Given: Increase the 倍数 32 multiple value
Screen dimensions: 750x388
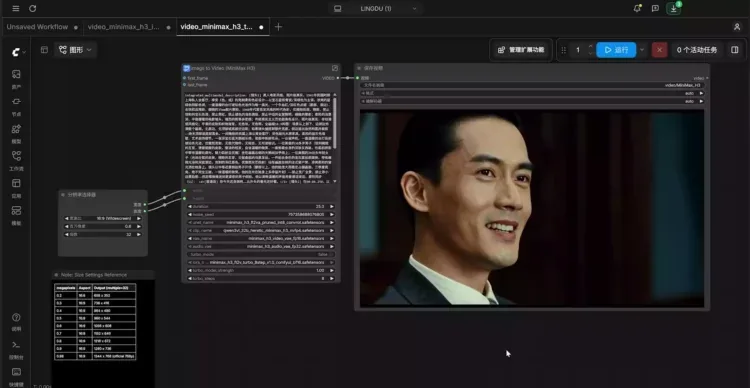Looking at the screenshot, I should pos(139,234).
